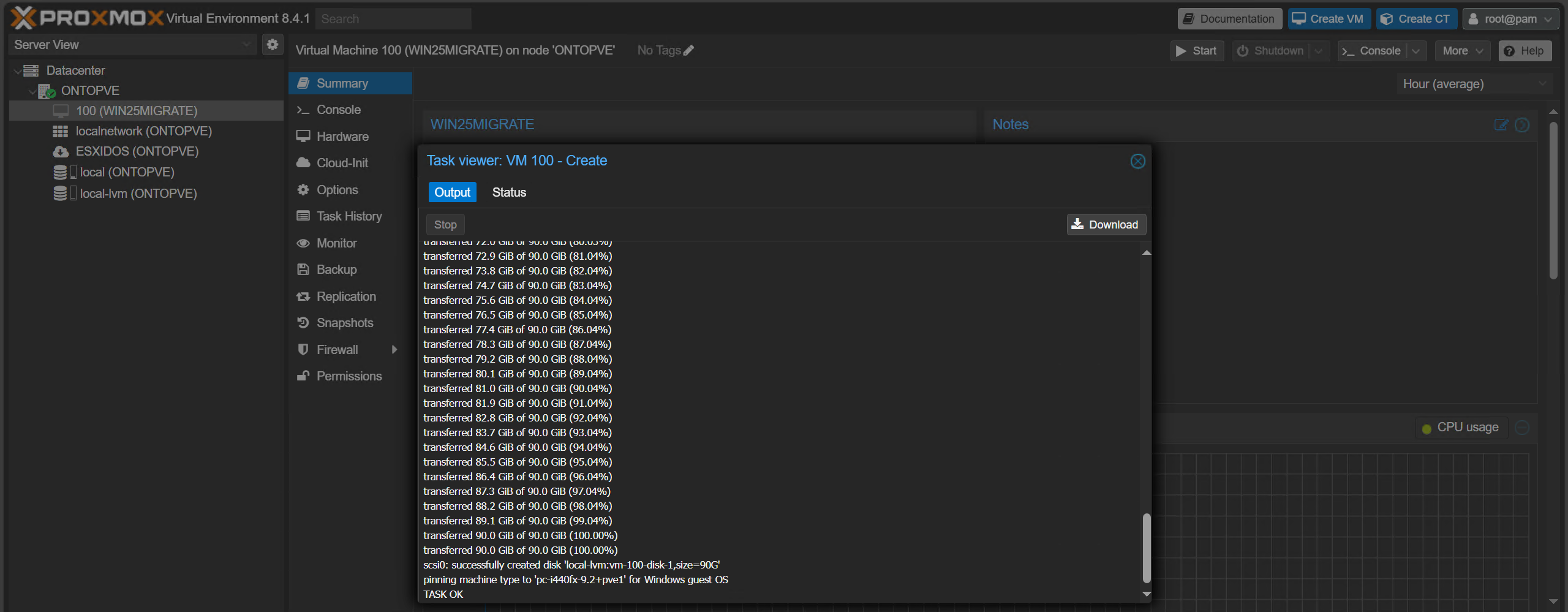Click the task log scroll down arrow
The height and width of the screenshot is (612, 1568).
click(1147, 594)
